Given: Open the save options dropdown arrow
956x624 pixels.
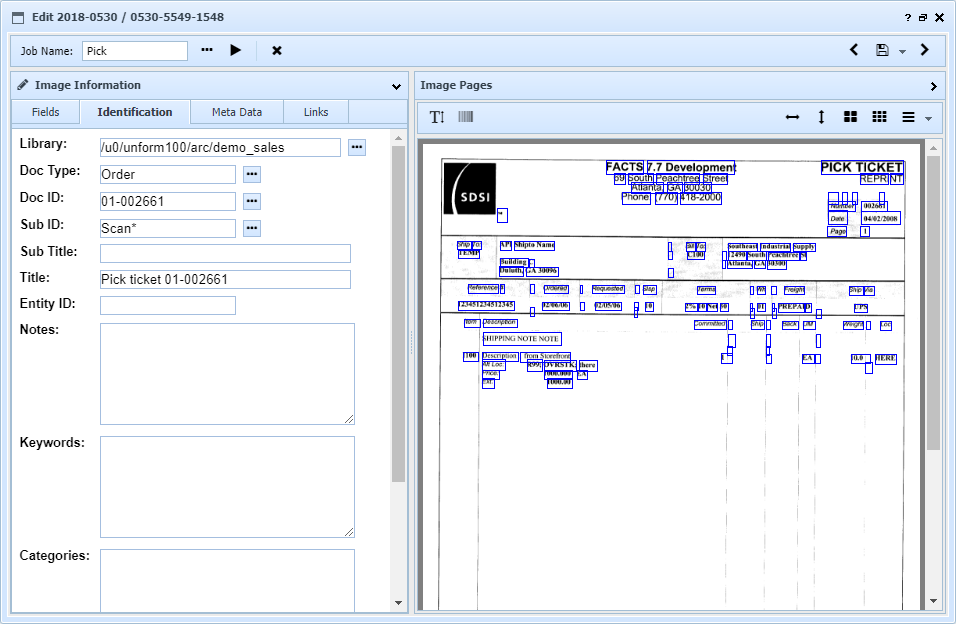Looking at the screenshot, I should pos(902,51).
